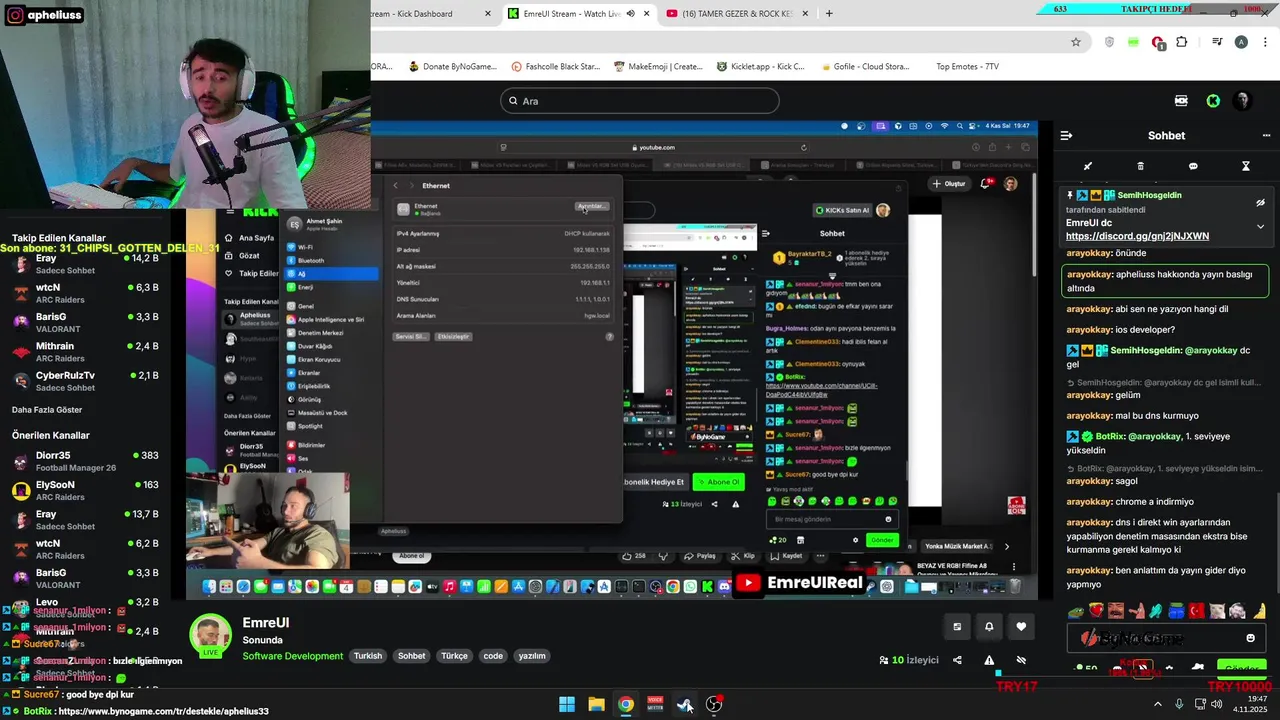1280x720 pixels.
Task: Toggle notification bell for EmreUI
Action: click(989, 627)
